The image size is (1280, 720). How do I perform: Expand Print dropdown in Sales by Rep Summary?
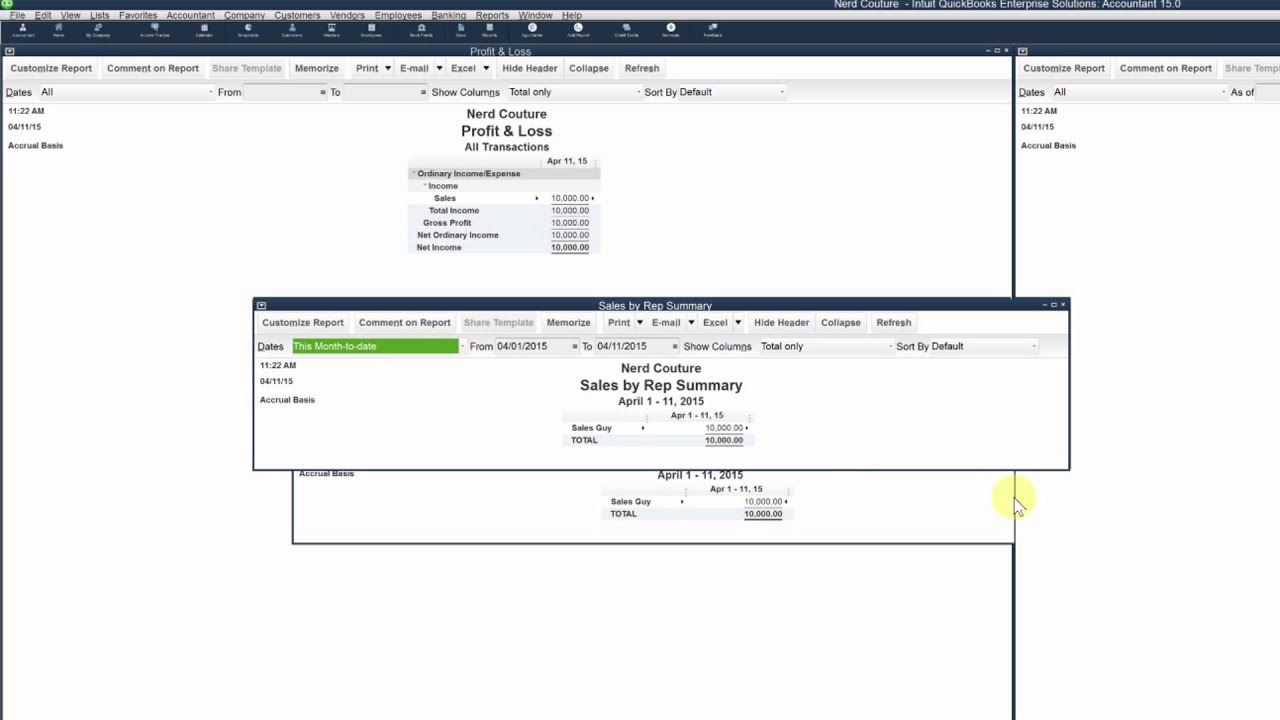coord(640,323)
